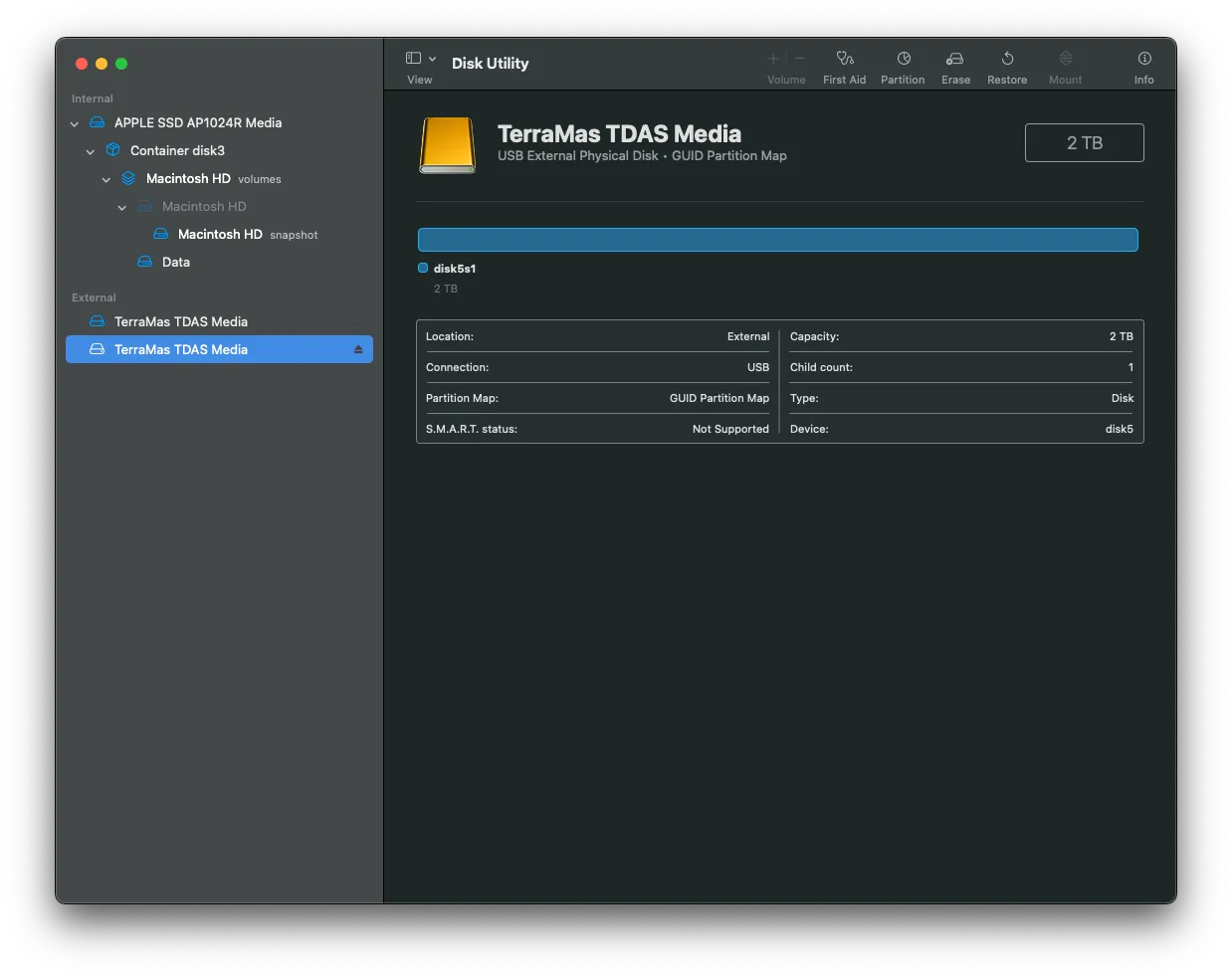The width and height of the screenshot is (1232, 977).
Task: Select the Macintosh HD snapshot item
Action: (x=220, y=235)
